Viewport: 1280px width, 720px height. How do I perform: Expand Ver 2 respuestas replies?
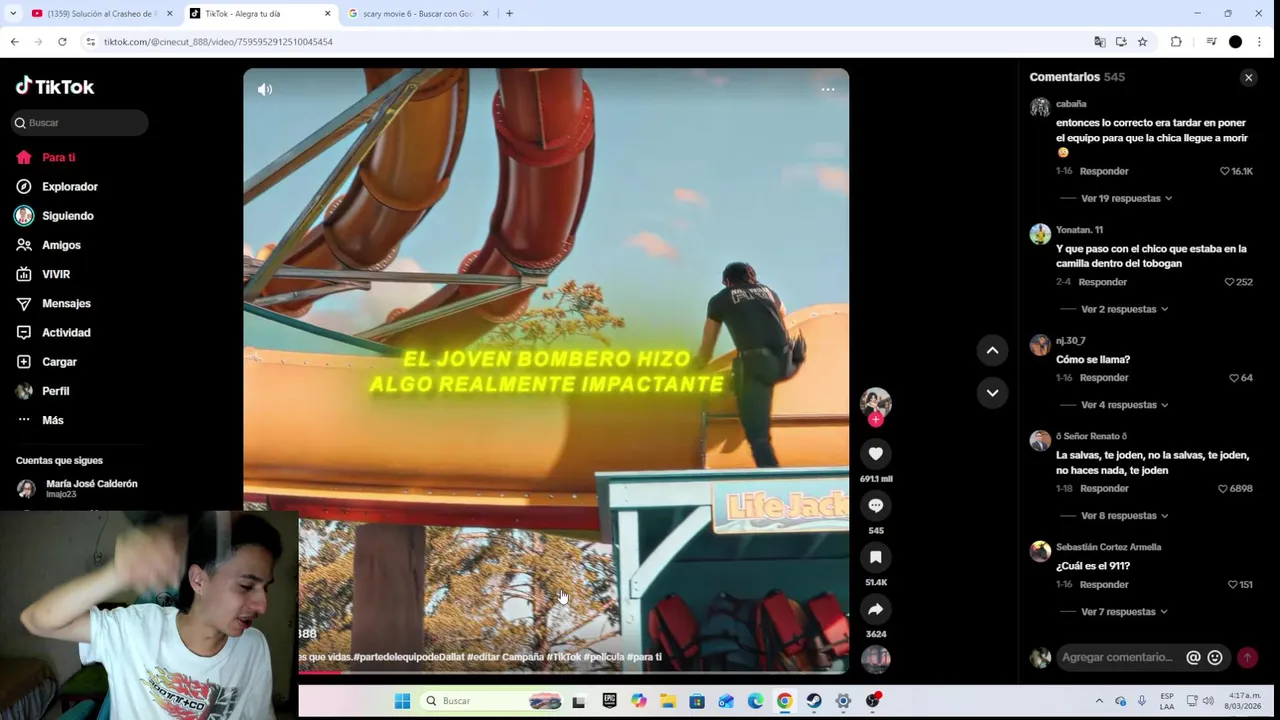pos(1124,310)
